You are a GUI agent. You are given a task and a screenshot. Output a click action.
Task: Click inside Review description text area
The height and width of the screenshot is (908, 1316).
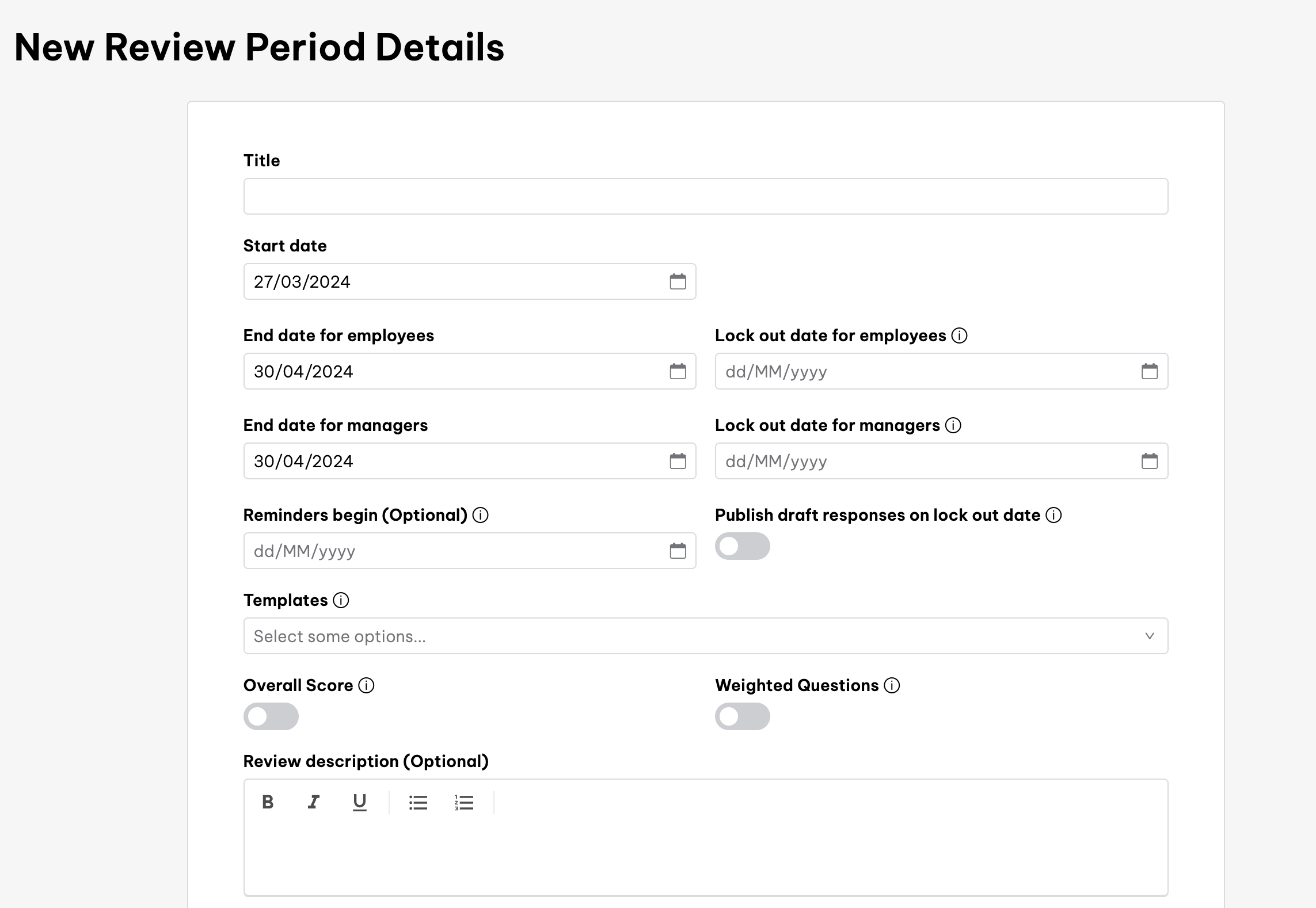coord(706,857)
